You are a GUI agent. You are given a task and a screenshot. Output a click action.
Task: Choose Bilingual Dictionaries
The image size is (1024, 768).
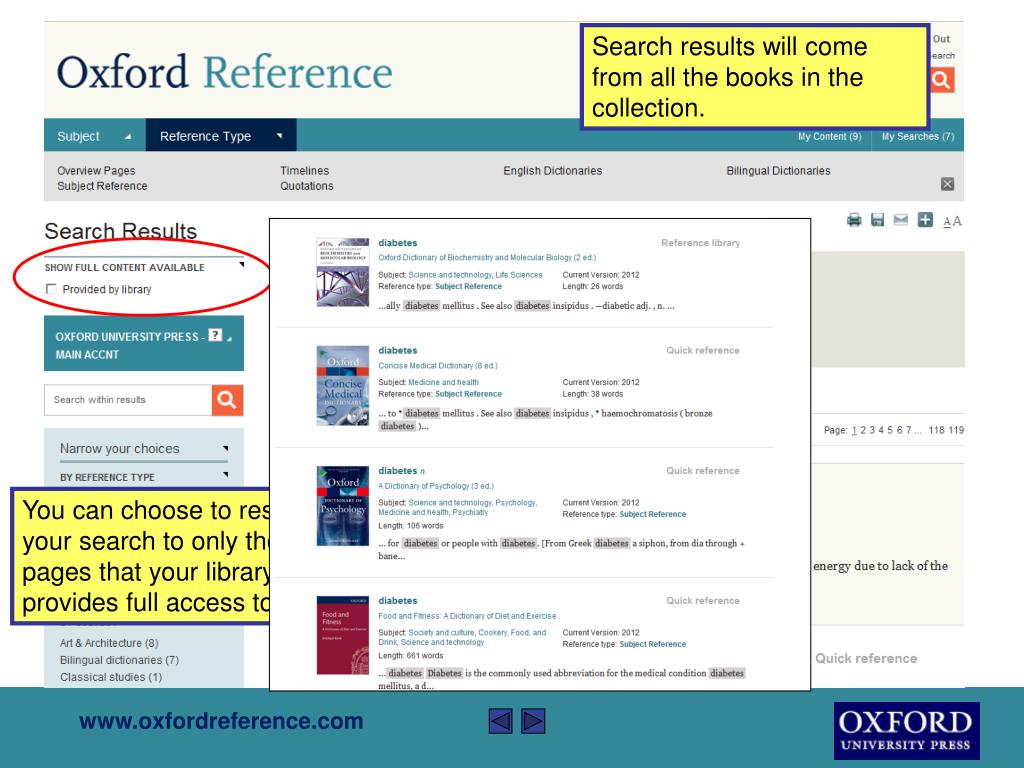click(x=778, y=170)
